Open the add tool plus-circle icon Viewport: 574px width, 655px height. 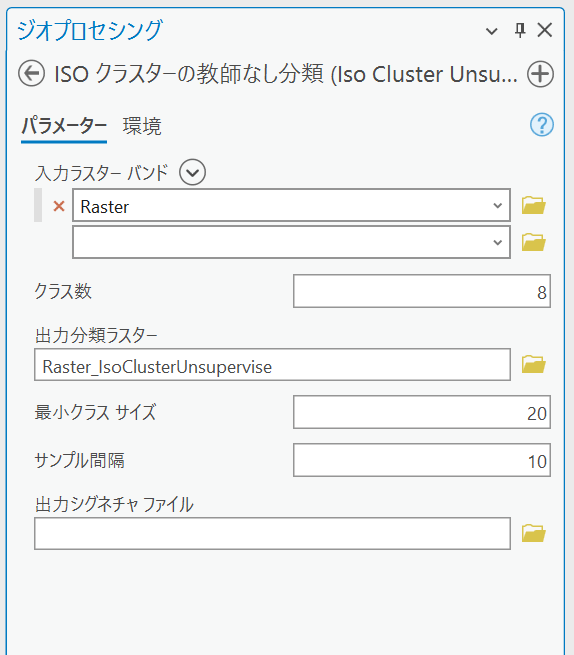tap(540, 74)
